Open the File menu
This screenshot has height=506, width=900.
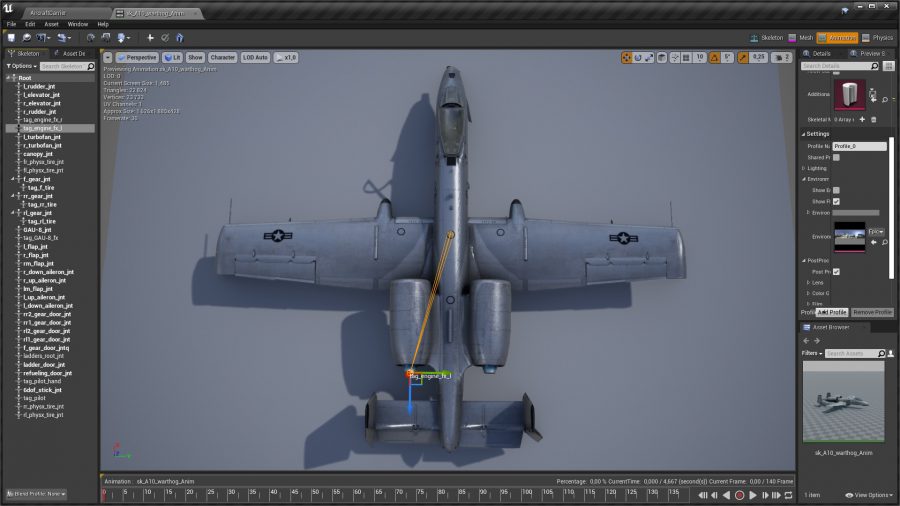[x=11, y=24]
